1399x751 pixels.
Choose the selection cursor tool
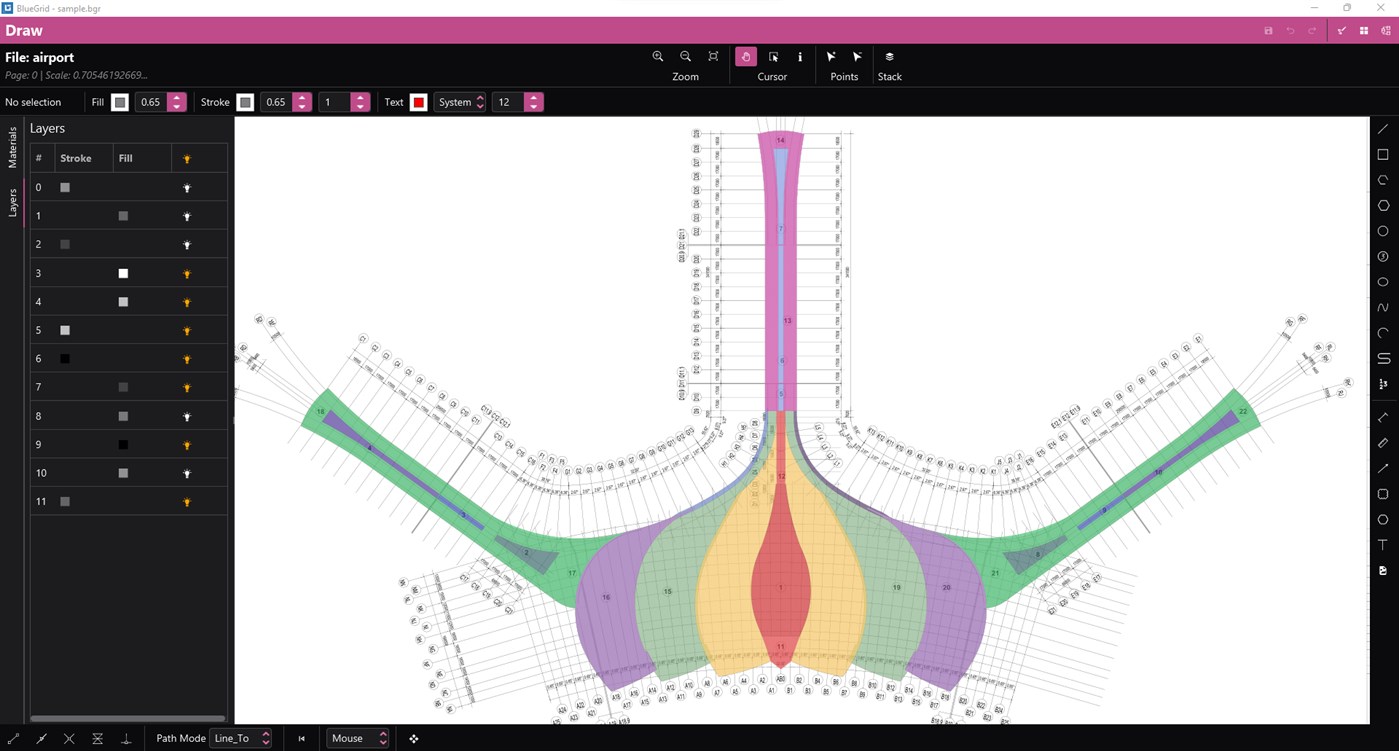pos(773,57)
